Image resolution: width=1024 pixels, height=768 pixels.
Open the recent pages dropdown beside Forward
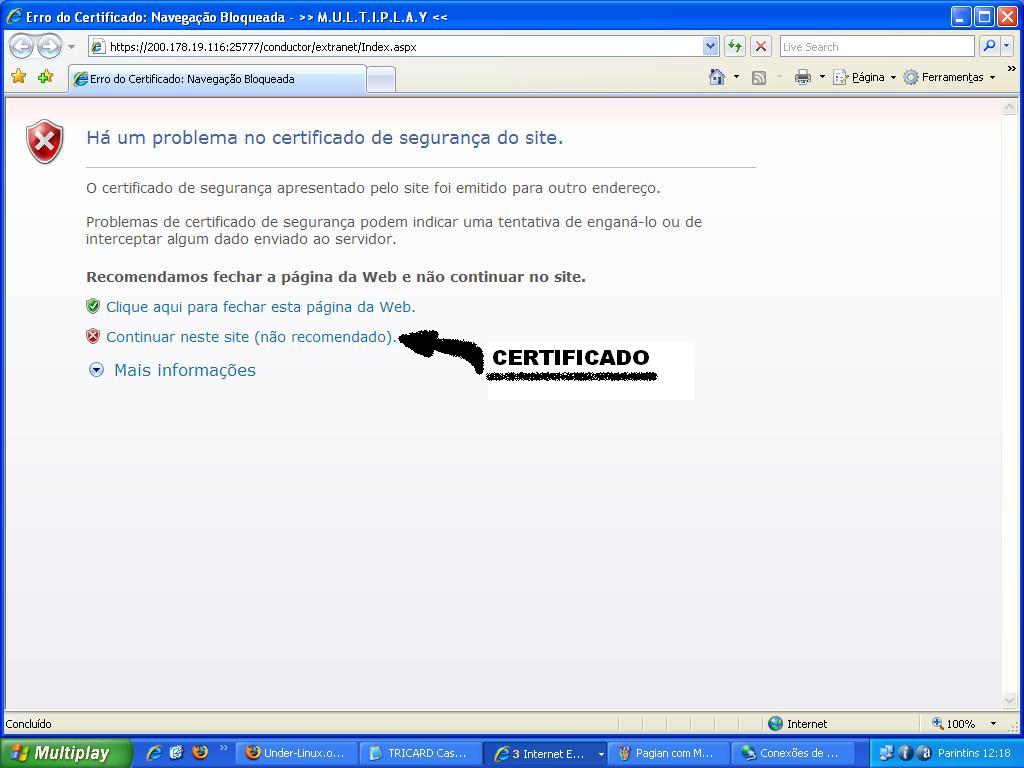pos(72,47)
